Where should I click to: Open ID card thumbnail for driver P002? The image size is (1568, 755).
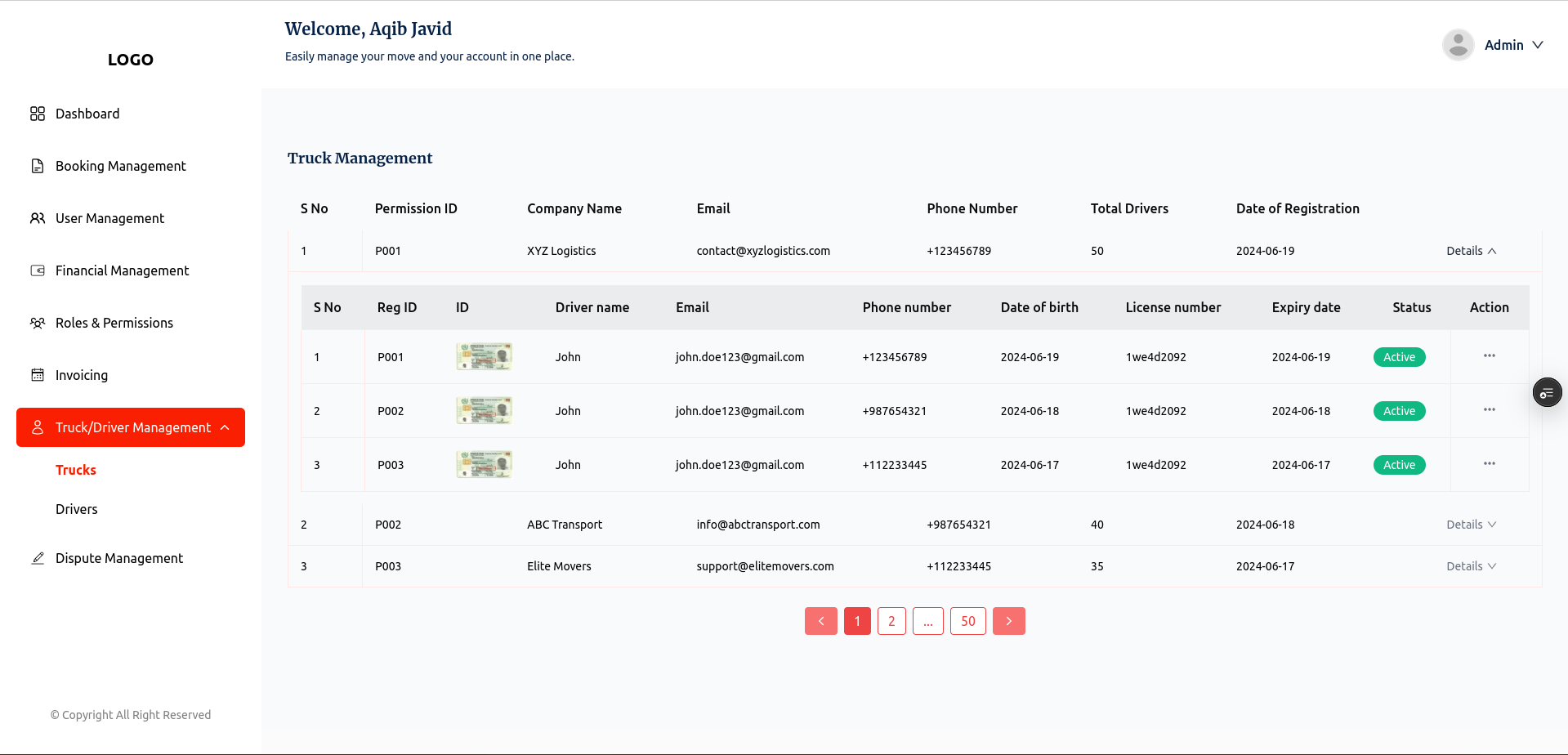[x=484, y=410]
